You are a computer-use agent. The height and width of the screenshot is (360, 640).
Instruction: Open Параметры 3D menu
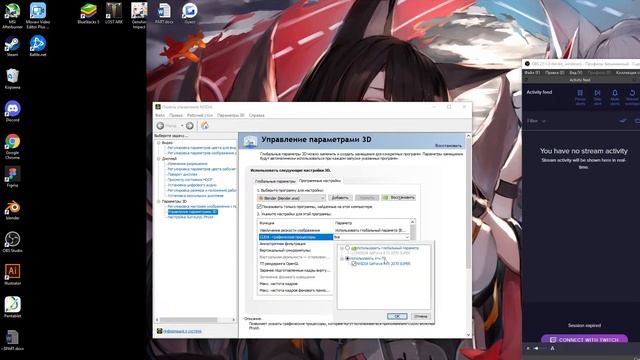231,116
